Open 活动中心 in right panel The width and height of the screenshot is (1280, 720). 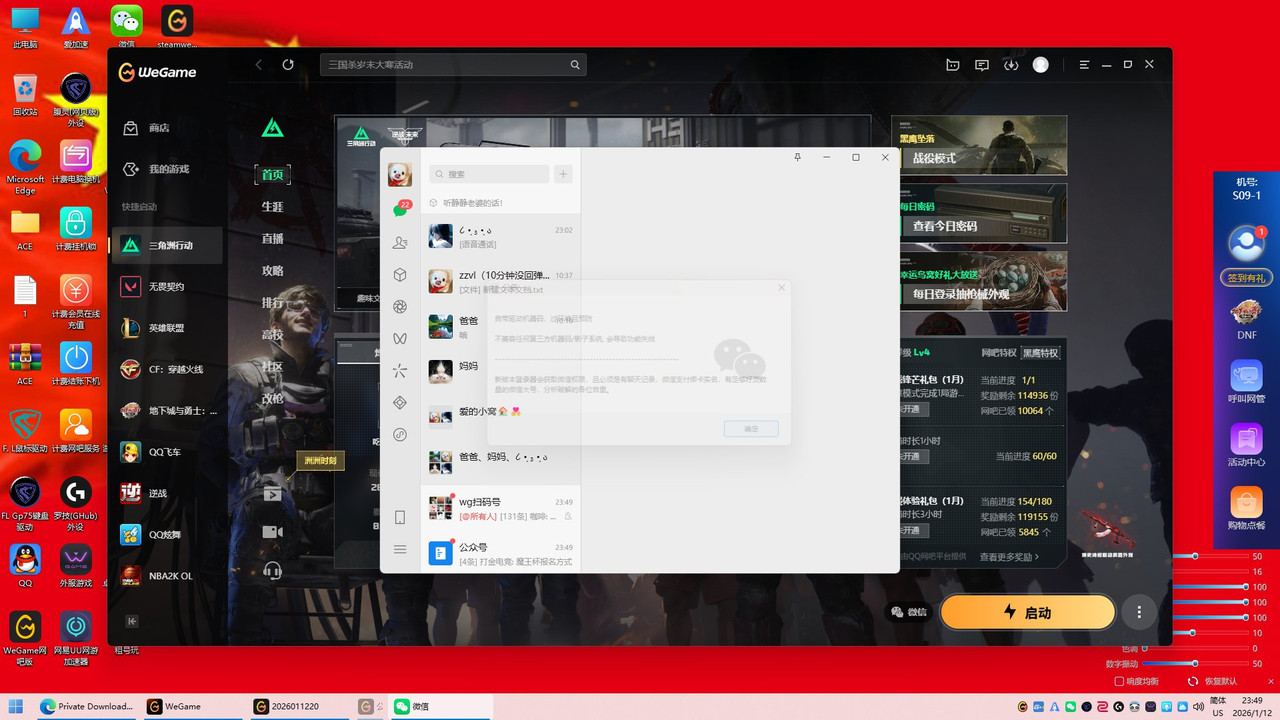point(1246,446)
